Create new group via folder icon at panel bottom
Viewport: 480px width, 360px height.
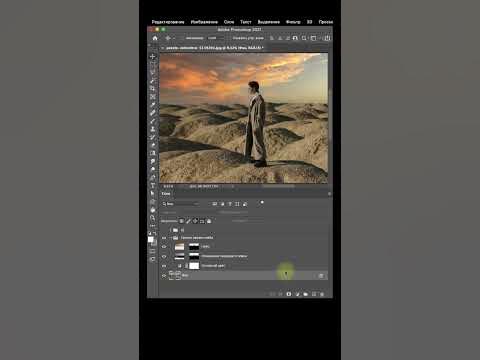pos(306,294)
